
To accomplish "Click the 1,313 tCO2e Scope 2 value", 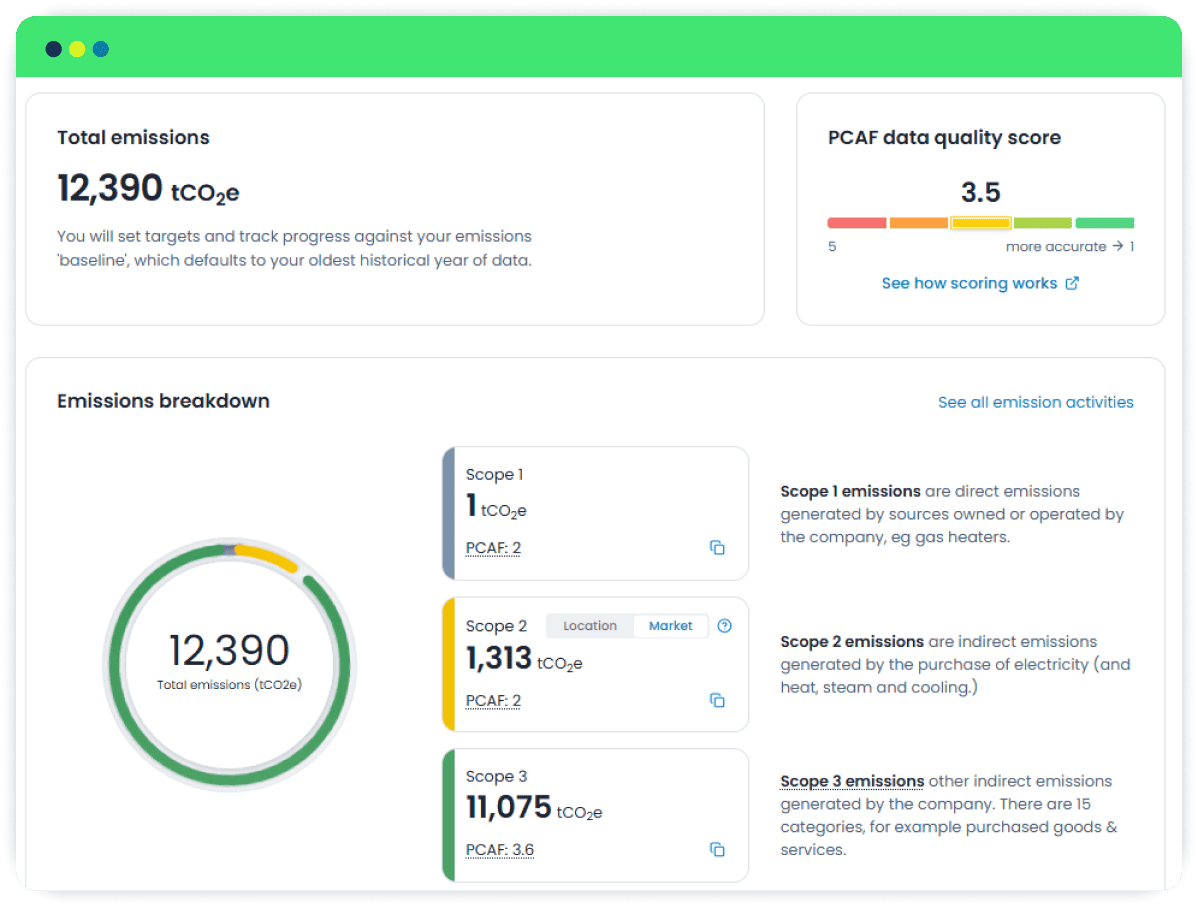I will (x=524, y=659).
